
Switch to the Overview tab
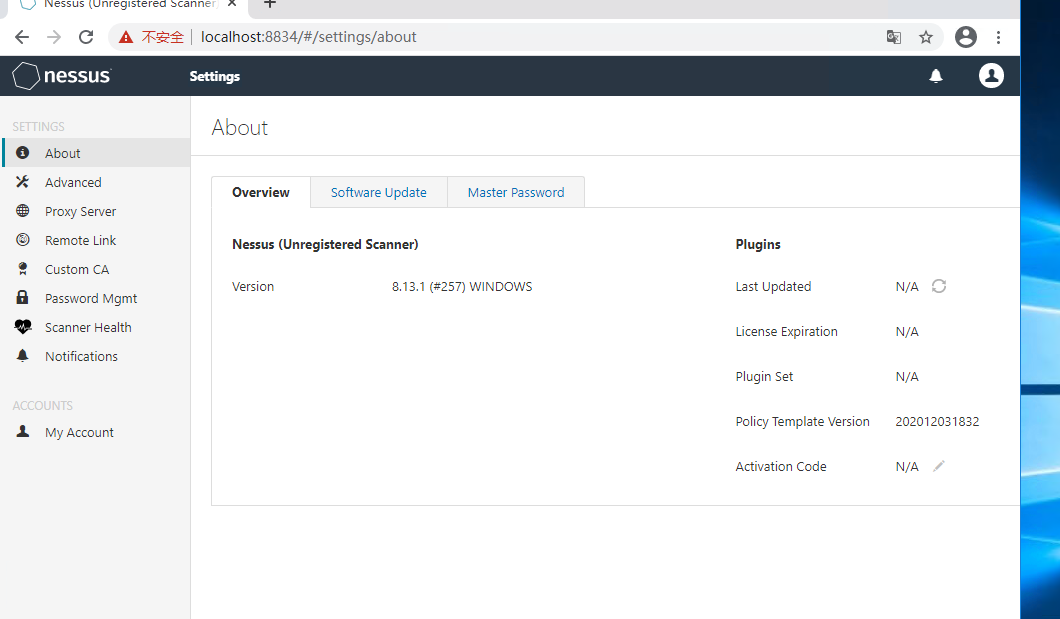coord(261,193)
